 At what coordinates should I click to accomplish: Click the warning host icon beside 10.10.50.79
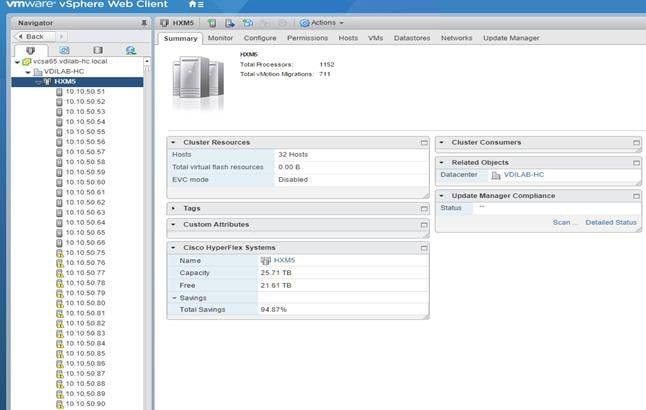[x=60, y=293]
